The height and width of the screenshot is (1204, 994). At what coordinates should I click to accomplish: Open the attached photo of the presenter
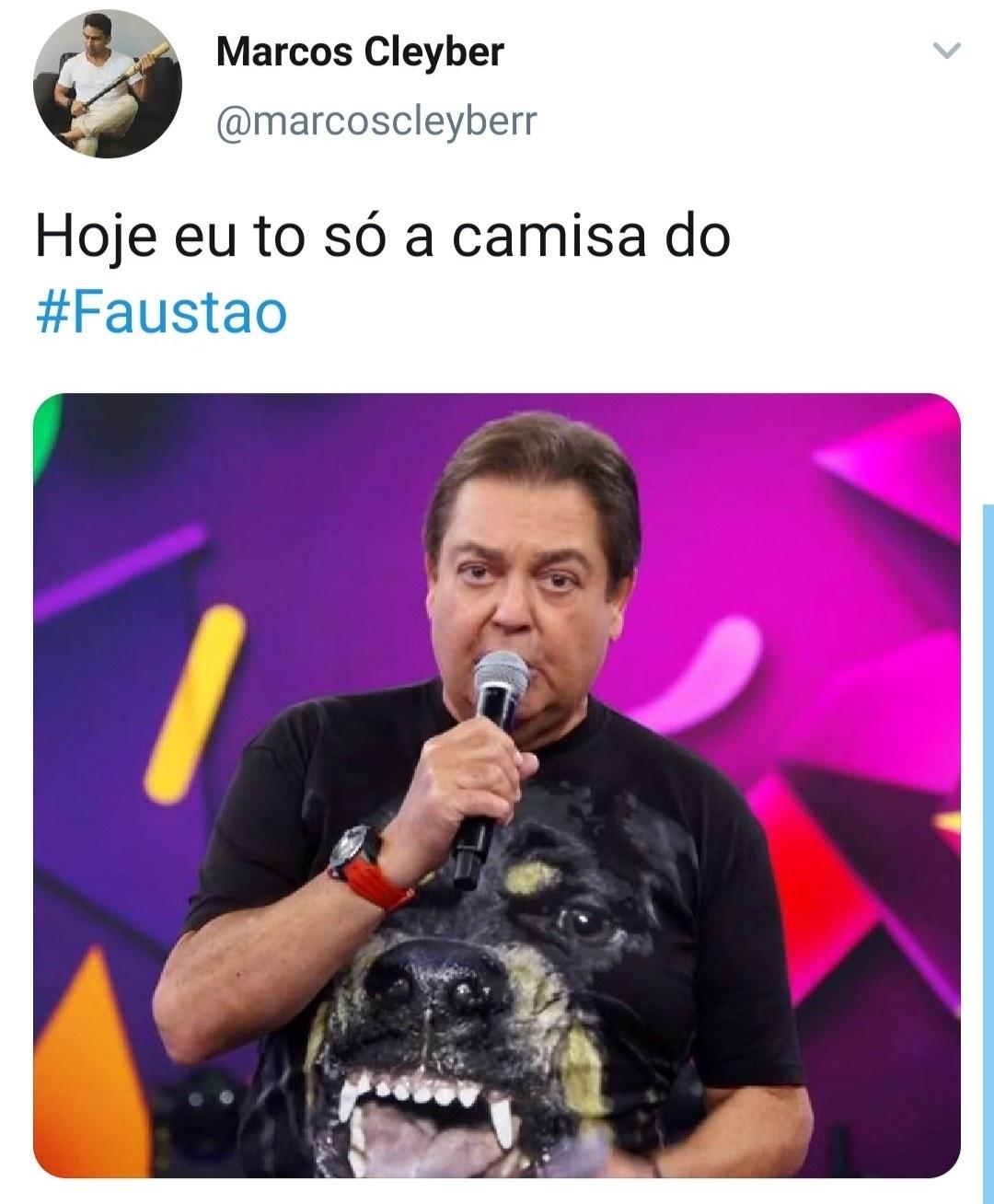497,785
